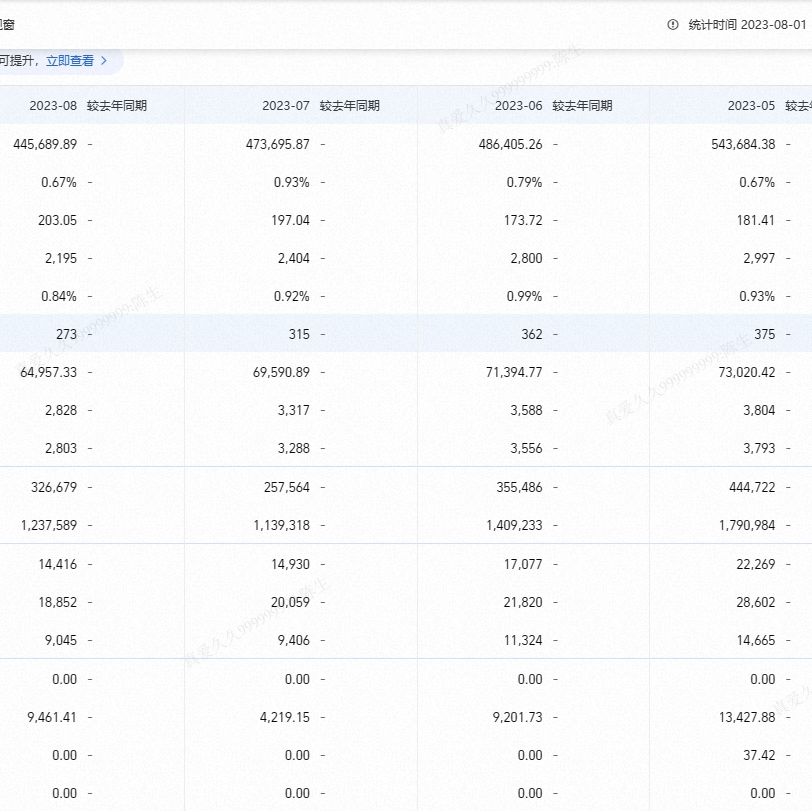Viewport: 812px width, 812px height.
Task: Open the 立即查看 link
Action: coord(70,61)
